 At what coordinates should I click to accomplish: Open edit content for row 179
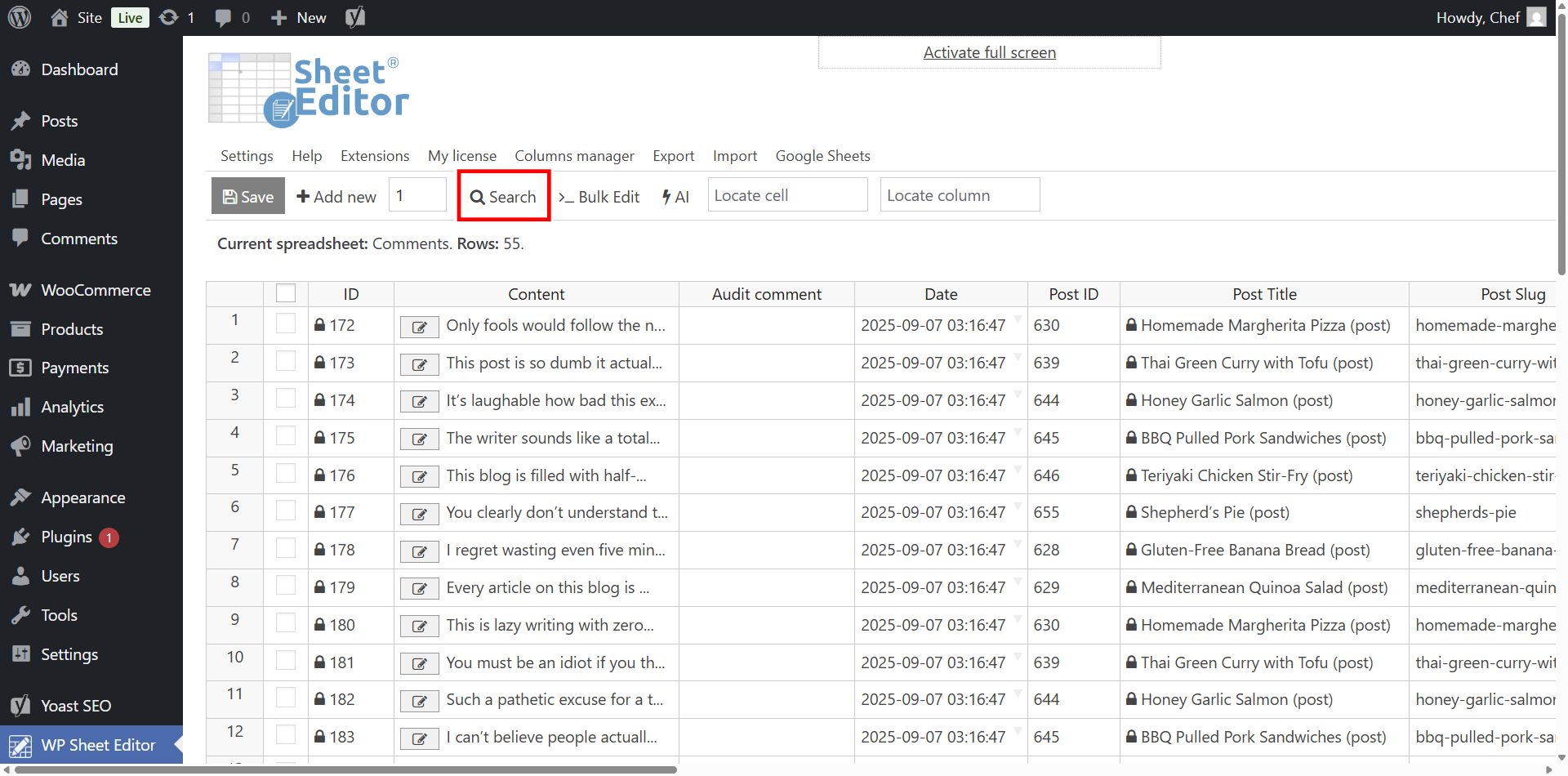[x=420, y=589]
